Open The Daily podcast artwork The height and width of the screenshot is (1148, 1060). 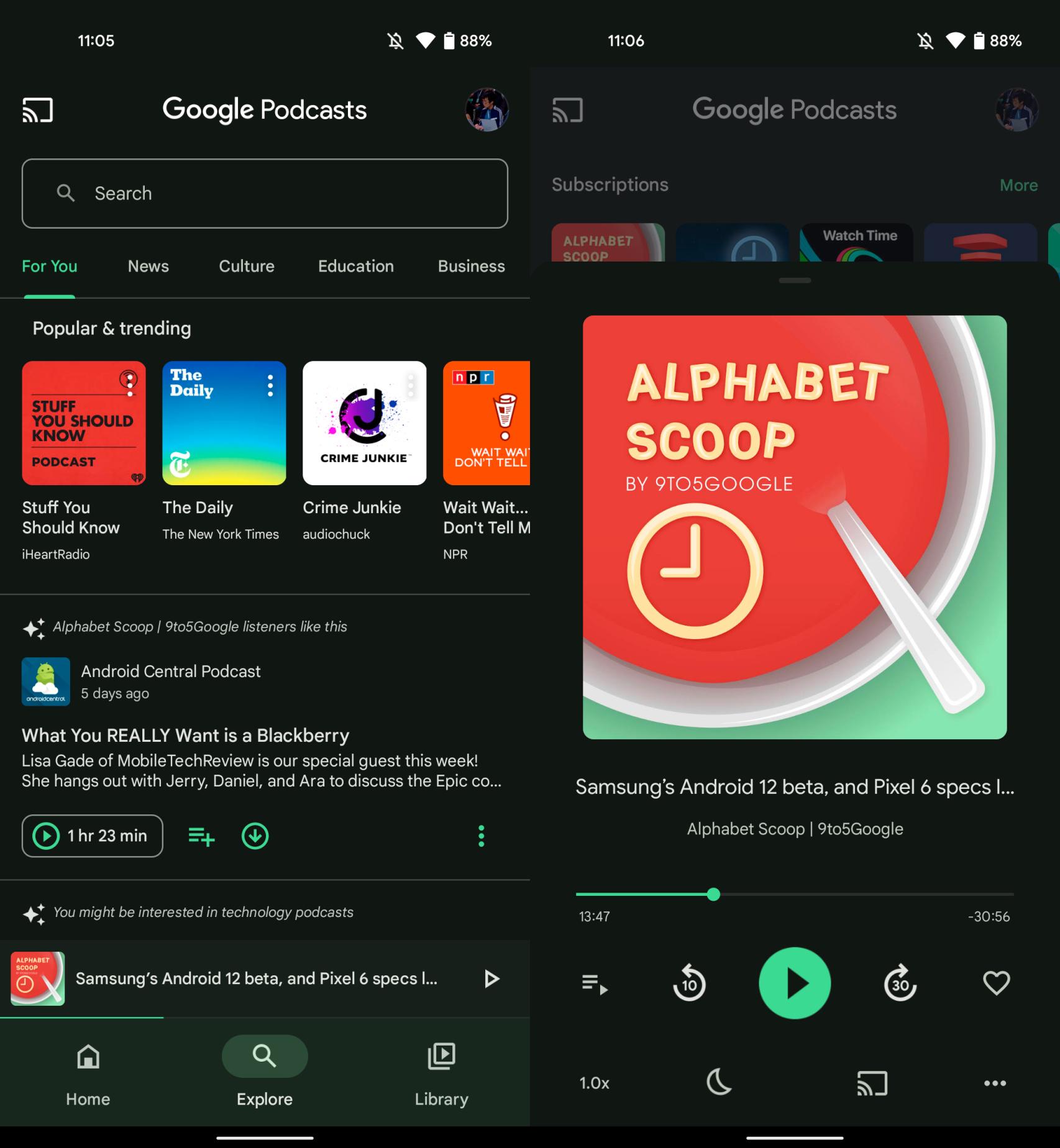pyautogui.click(x=224, y=423)
